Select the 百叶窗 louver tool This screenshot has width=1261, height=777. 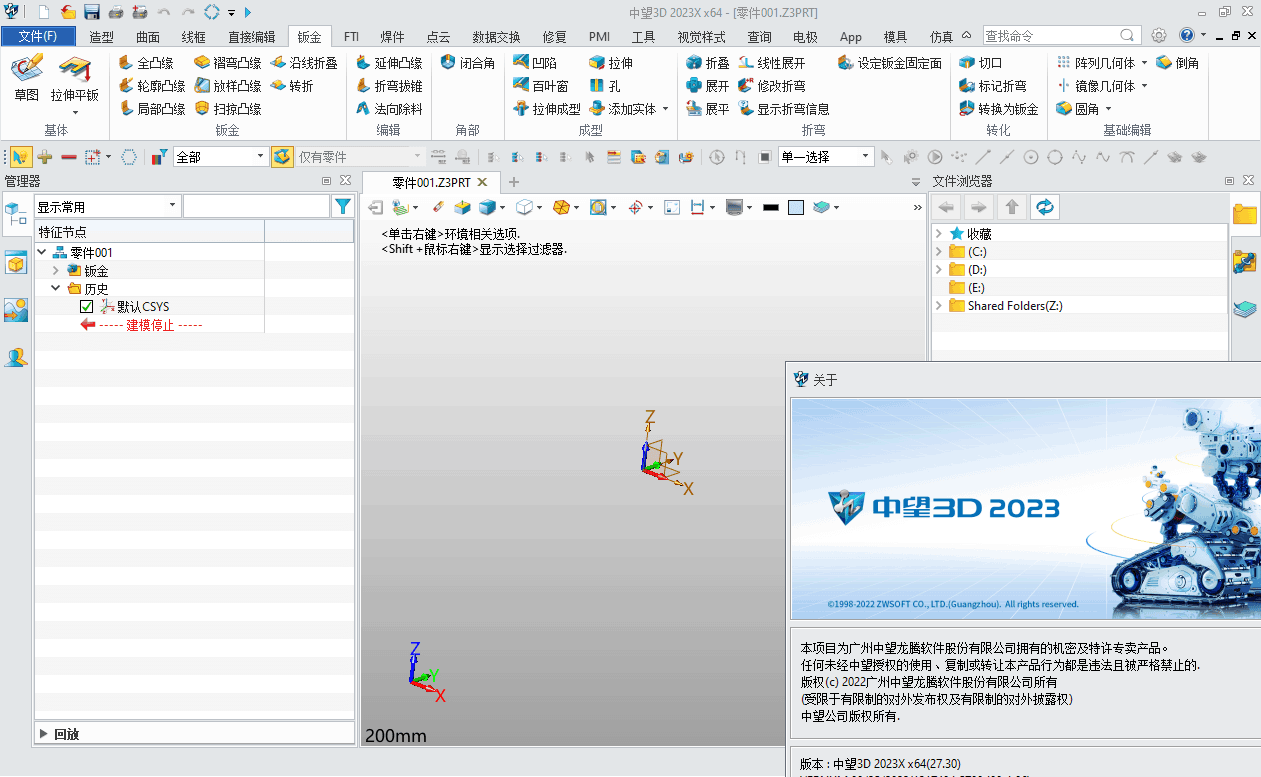click(540, 86)
